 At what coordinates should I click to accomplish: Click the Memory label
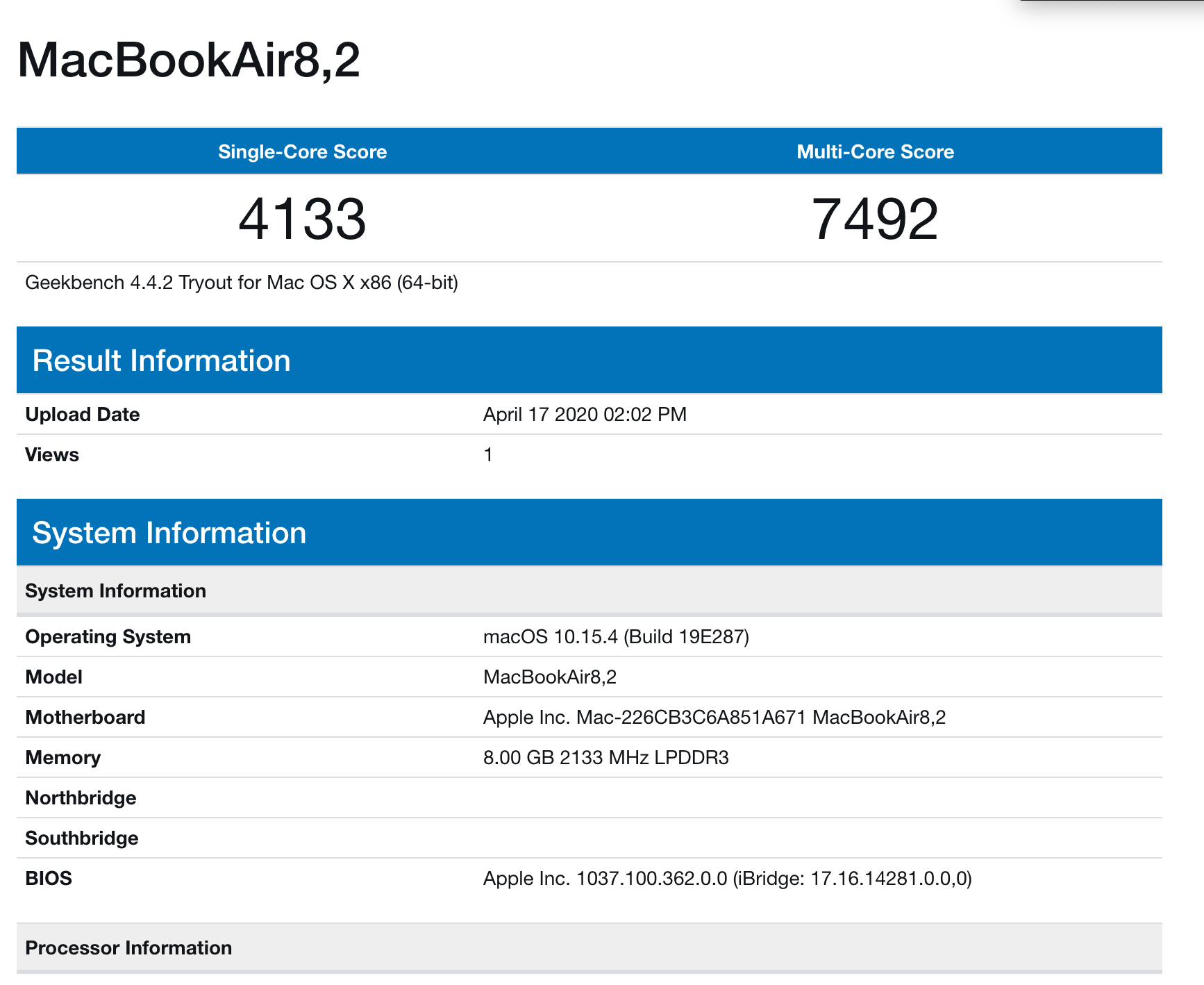63,758
